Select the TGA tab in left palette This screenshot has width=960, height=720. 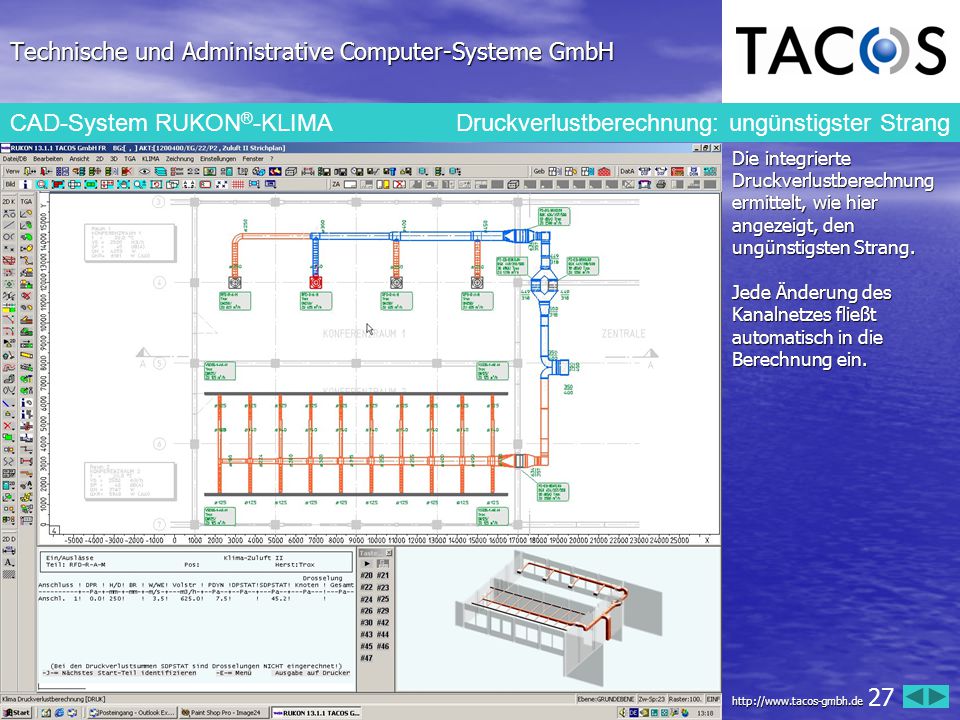pos(26,201)
